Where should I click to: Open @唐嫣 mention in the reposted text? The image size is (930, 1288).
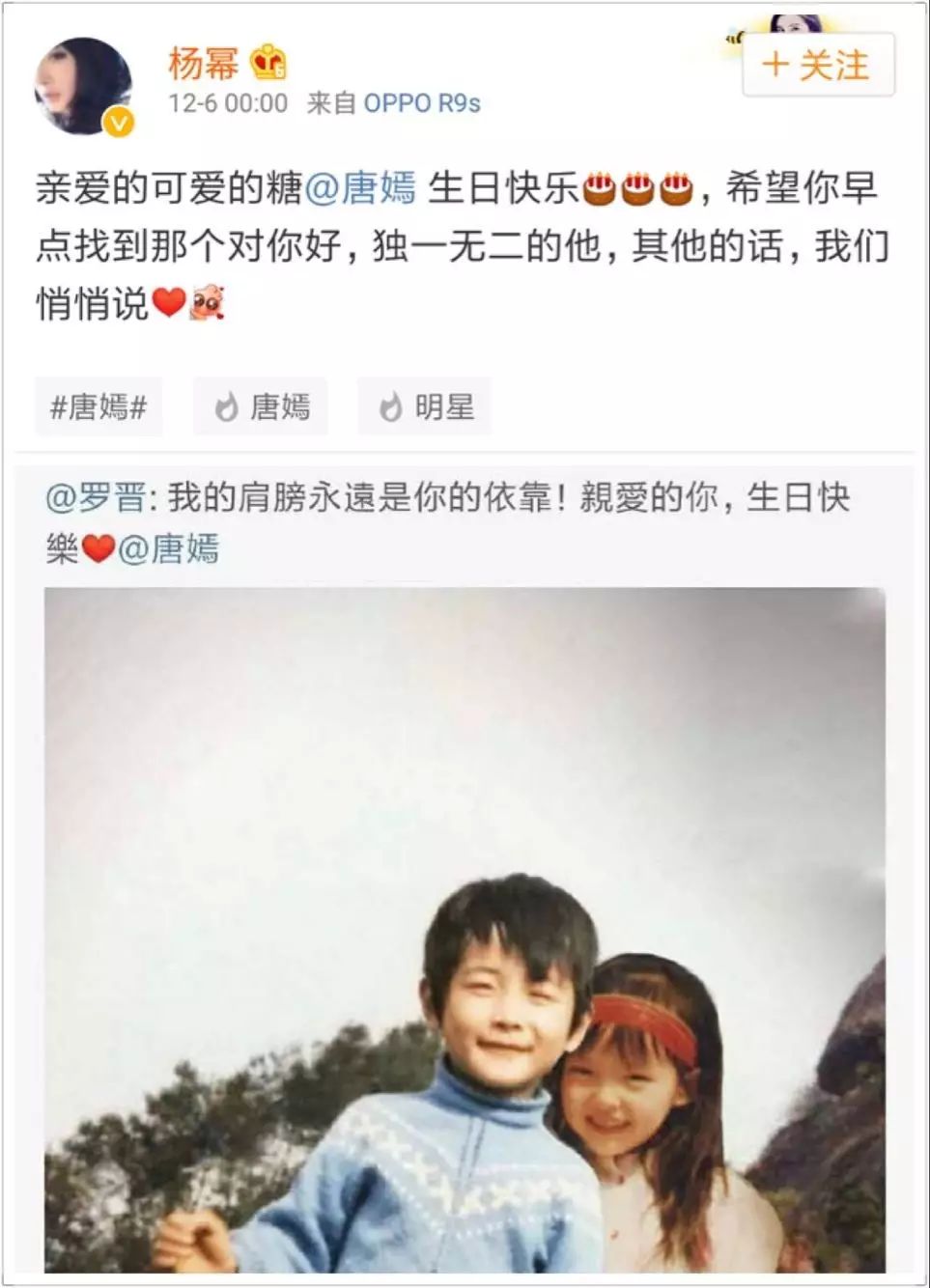point(168,549)
